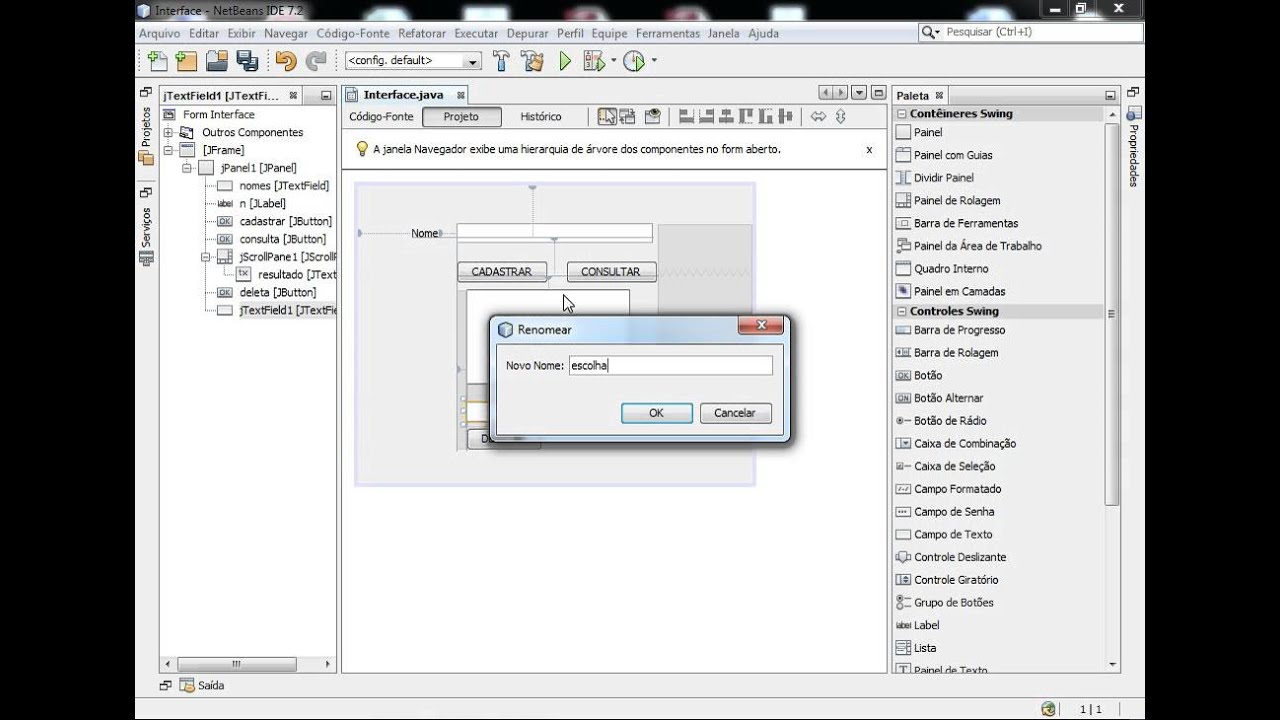Open the Saída output tab
The image size is (1280, 720).
[202, 686]
